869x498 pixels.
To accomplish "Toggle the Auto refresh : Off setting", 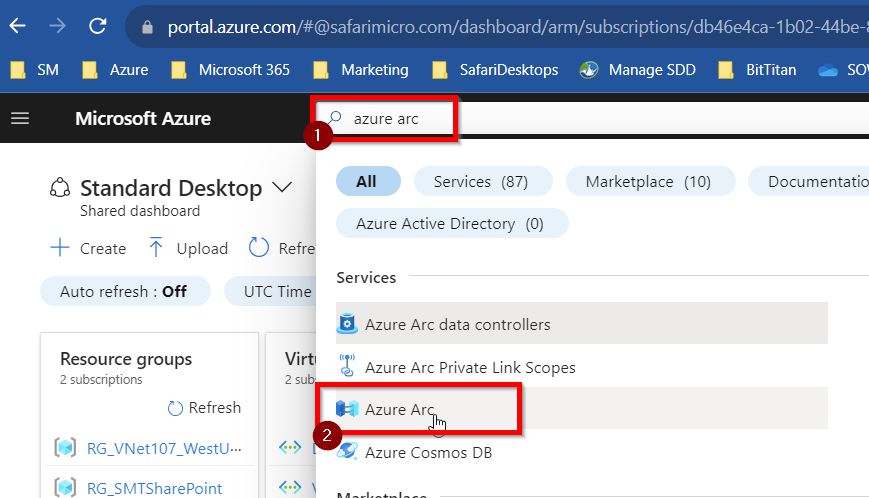I will coord(125,291).
